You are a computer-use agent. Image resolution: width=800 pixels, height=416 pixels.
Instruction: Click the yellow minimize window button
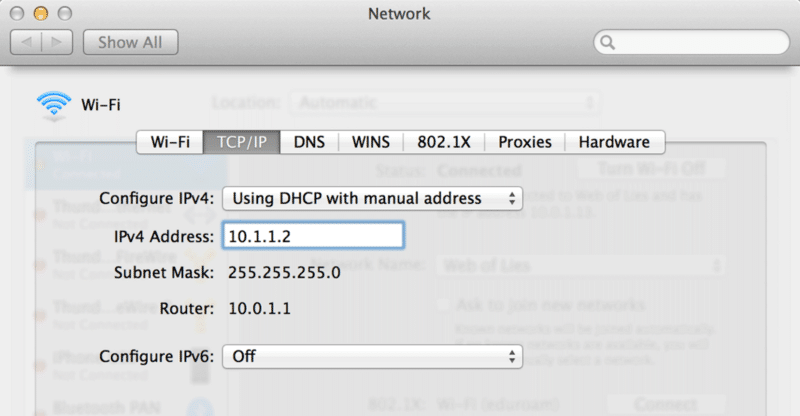(41, 13)
